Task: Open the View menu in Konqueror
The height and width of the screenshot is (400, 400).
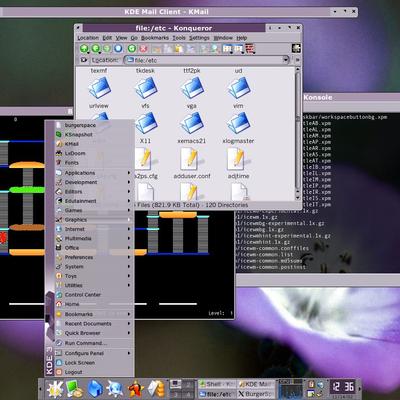Action: pos(121,38)
